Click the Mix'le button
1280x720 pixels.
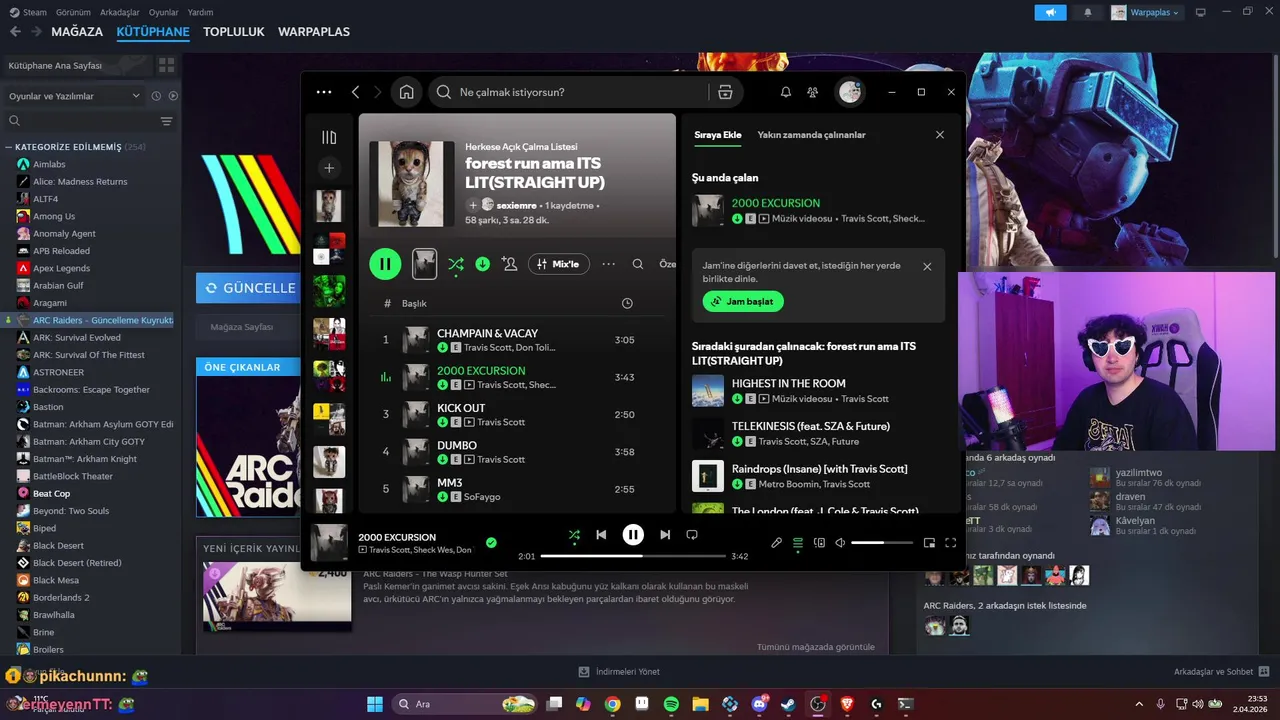559,264
